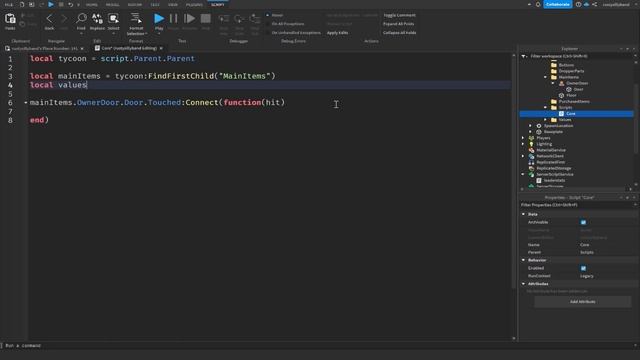Click the new file icon in the quick access bar
Image resolution: width=640 pixels, height=360 pixels.
pos(22,4)
